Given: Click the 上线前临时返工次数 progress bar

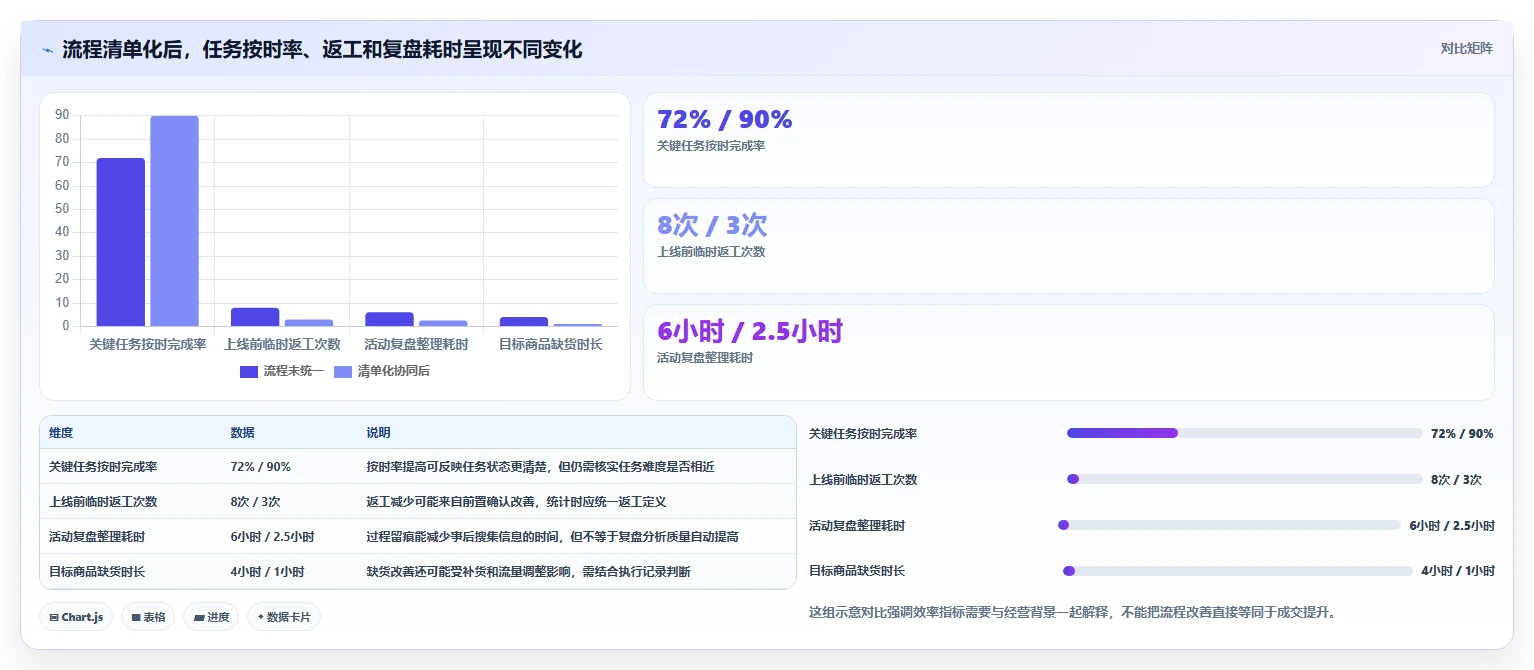Looking at the screenshot, I should coord(1245,479).
